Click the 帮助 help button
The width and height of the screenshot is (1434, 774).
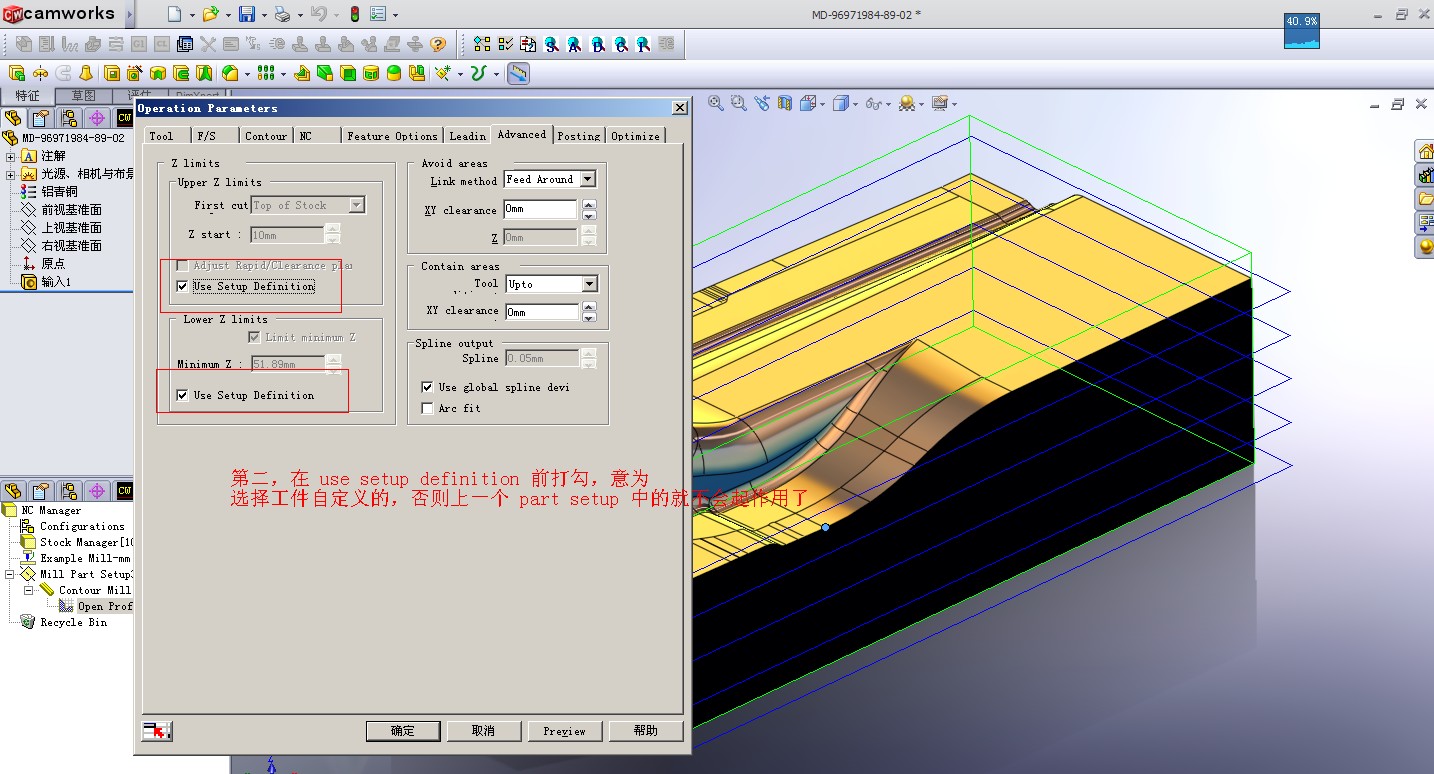click(646, 731)
